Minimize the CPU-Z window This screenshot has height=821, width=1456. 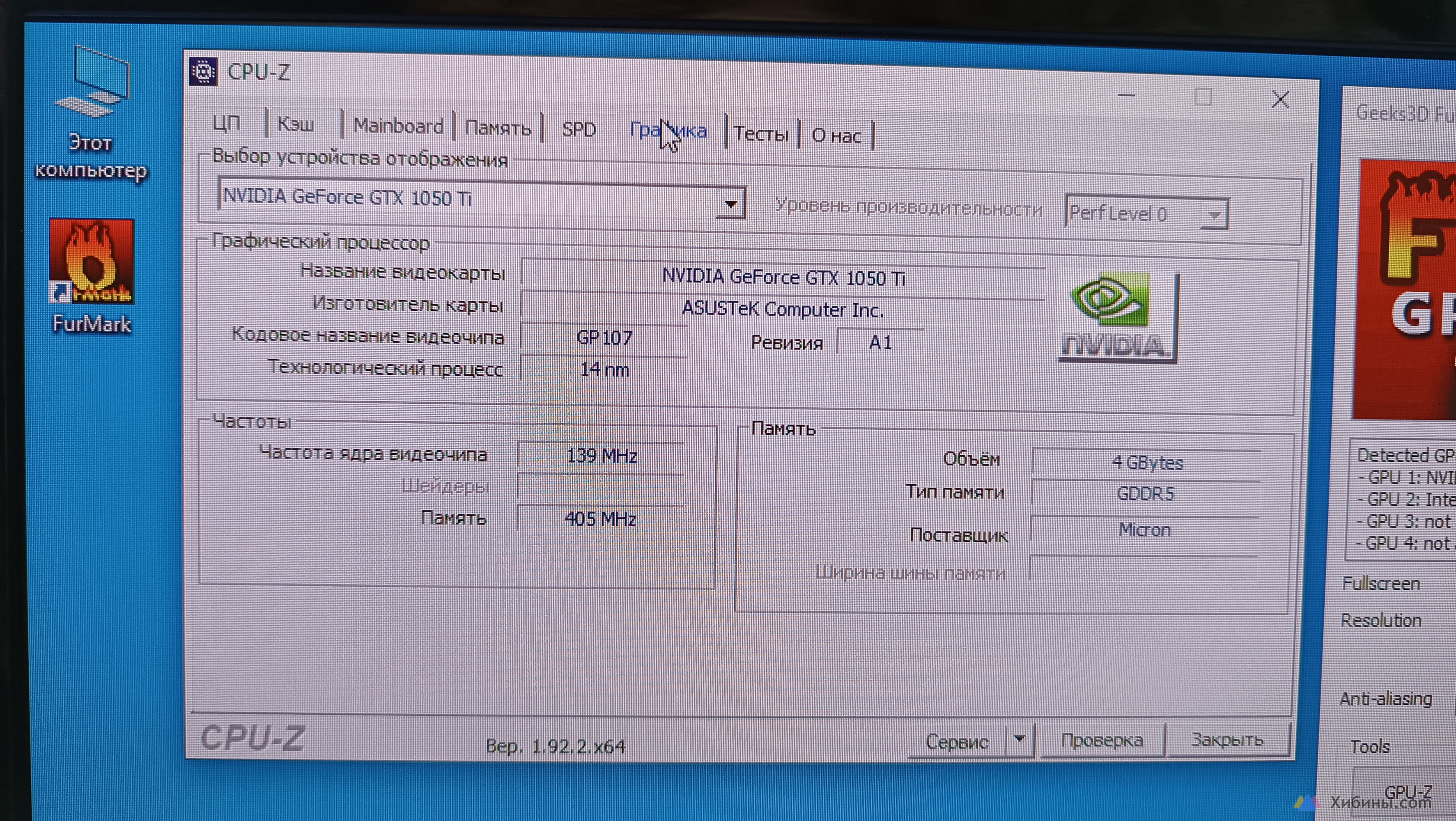click(1126, 95)
